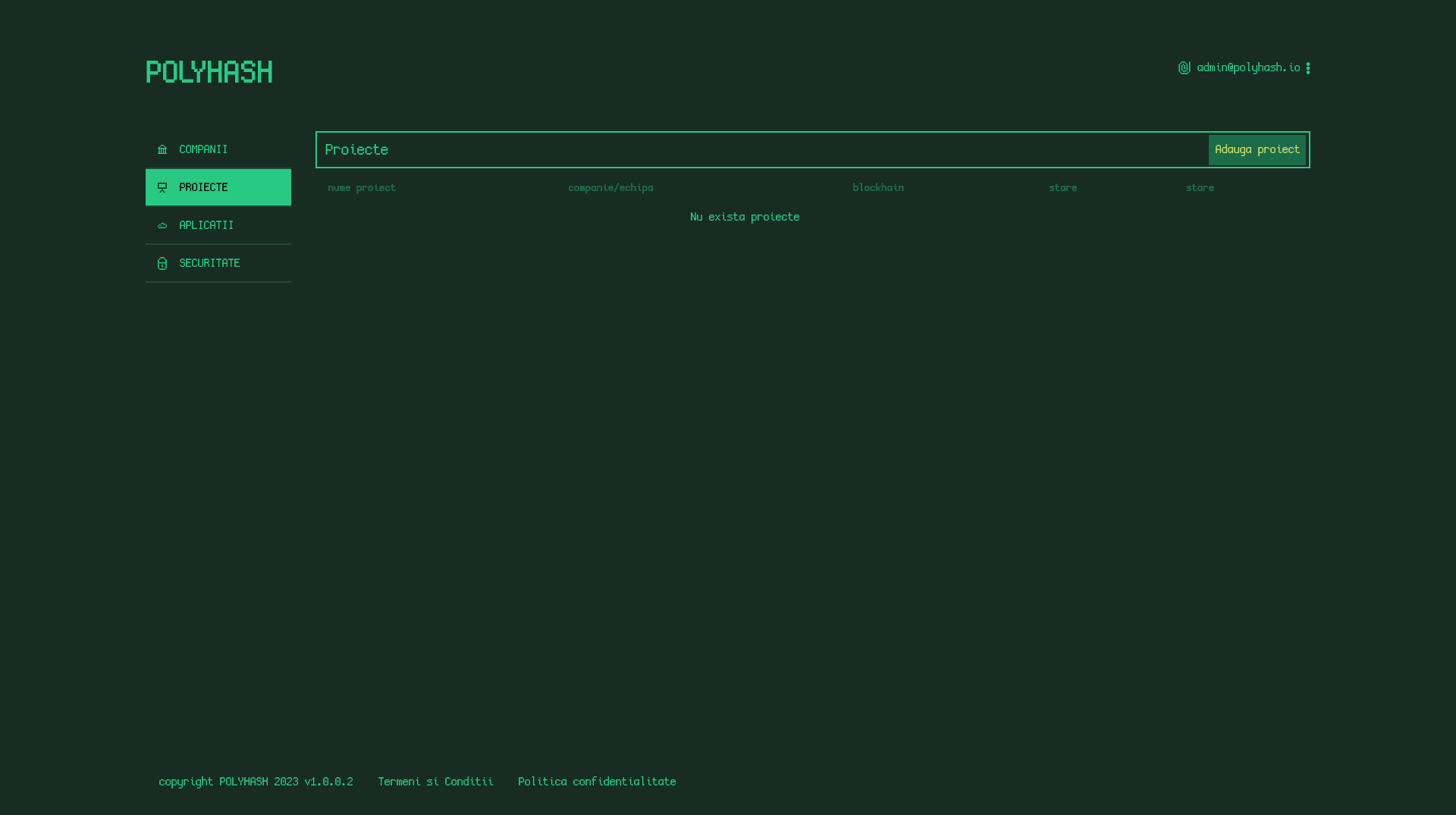The width and height of the screenshot is (1456, 815).
Task: Go to the COMPANII sidebar section
Action: click(x=203, y=149)
